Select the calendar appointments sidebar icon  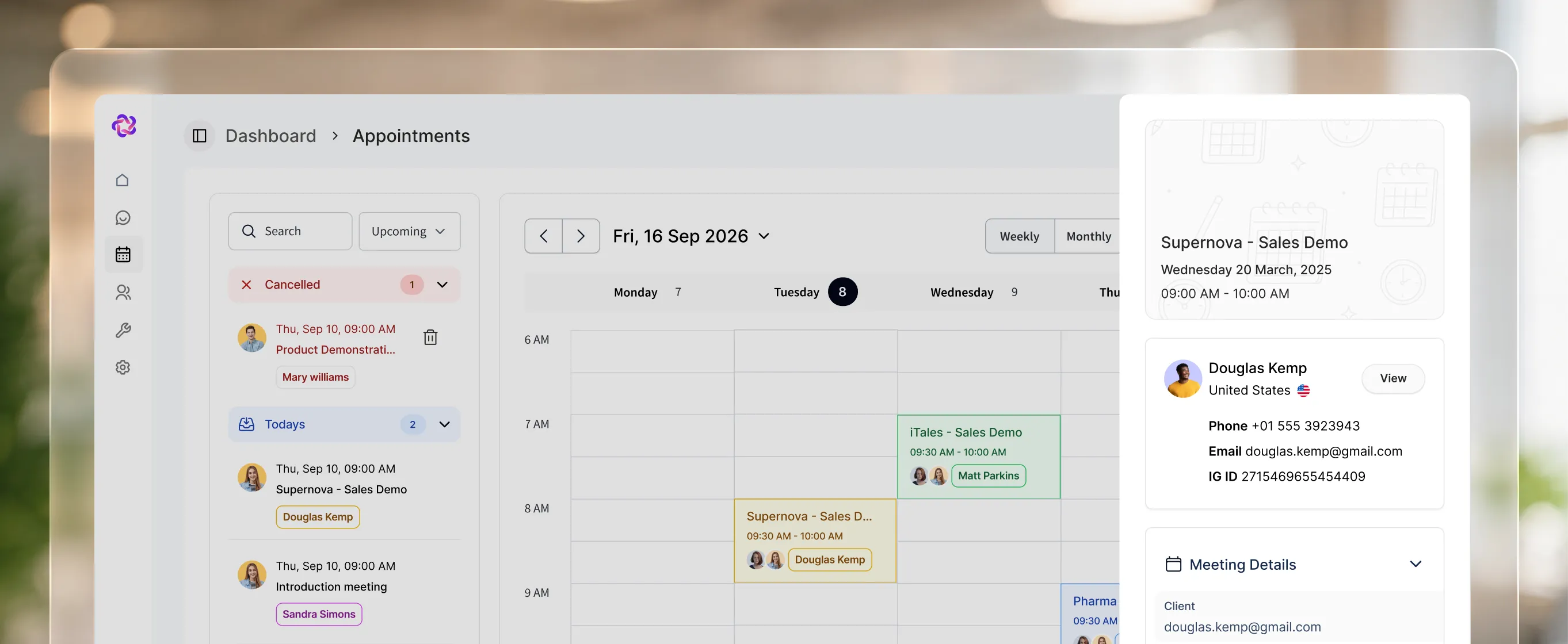(x=123, y=254)
